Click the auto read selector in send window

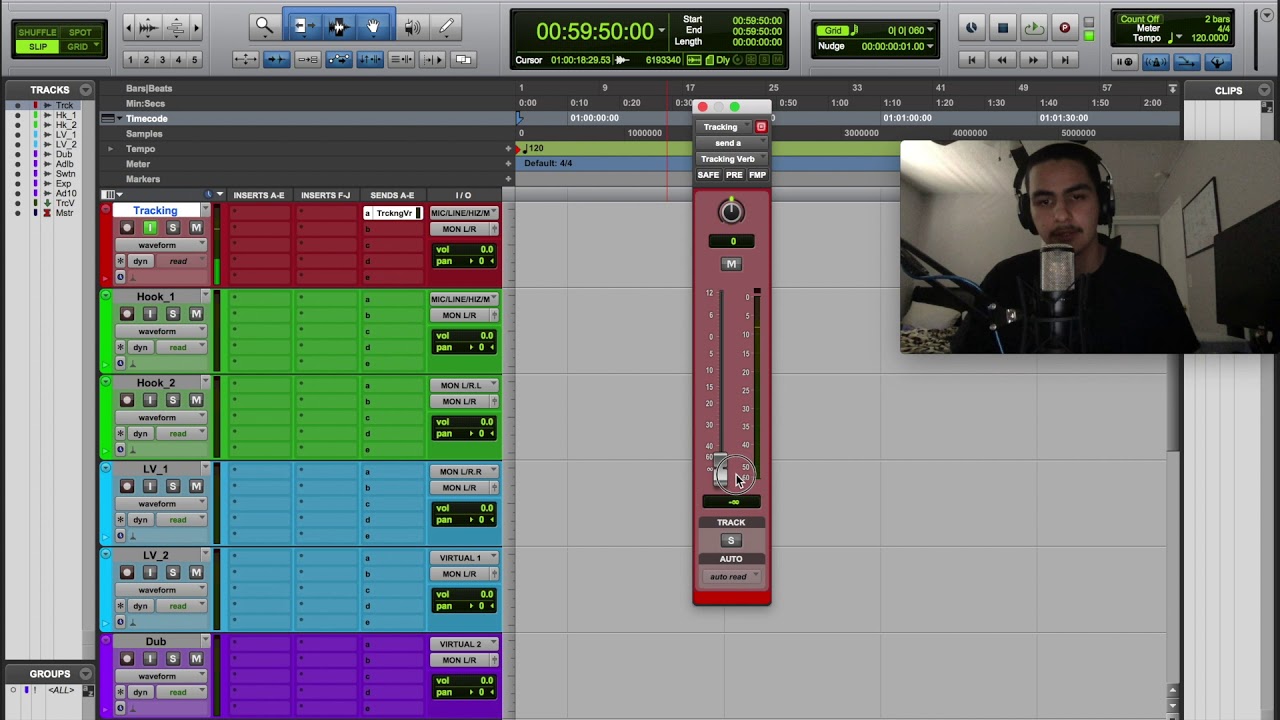(x=731, y=577)
